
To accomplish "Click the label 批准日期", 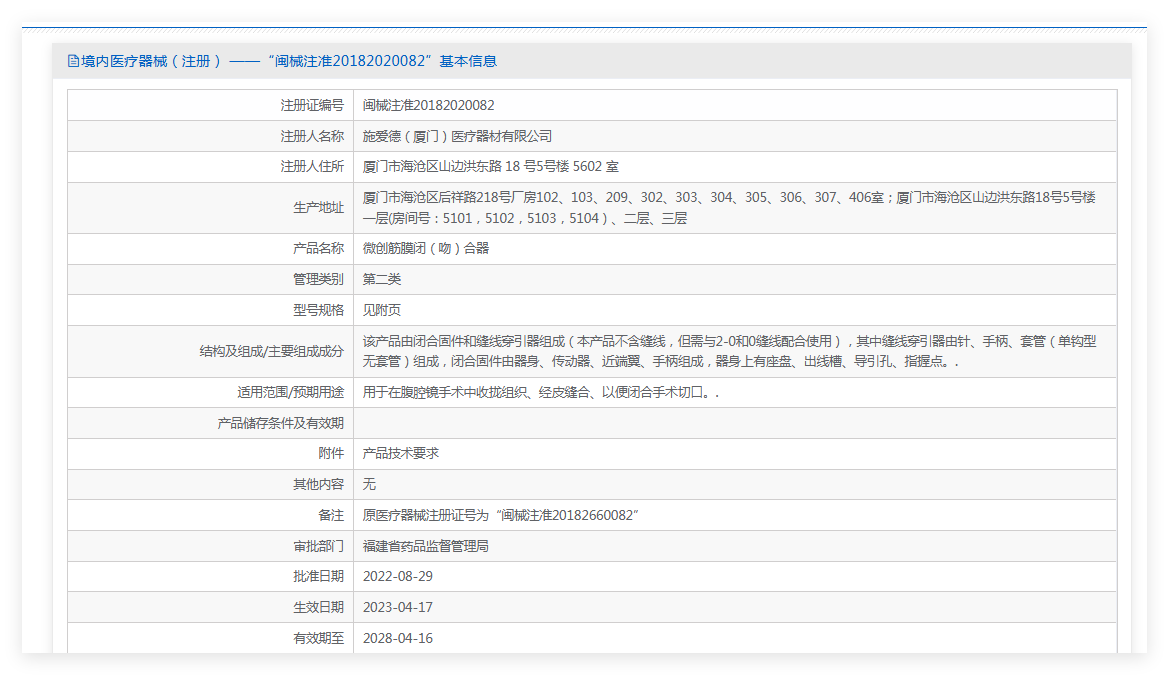I will coord(318,577).
